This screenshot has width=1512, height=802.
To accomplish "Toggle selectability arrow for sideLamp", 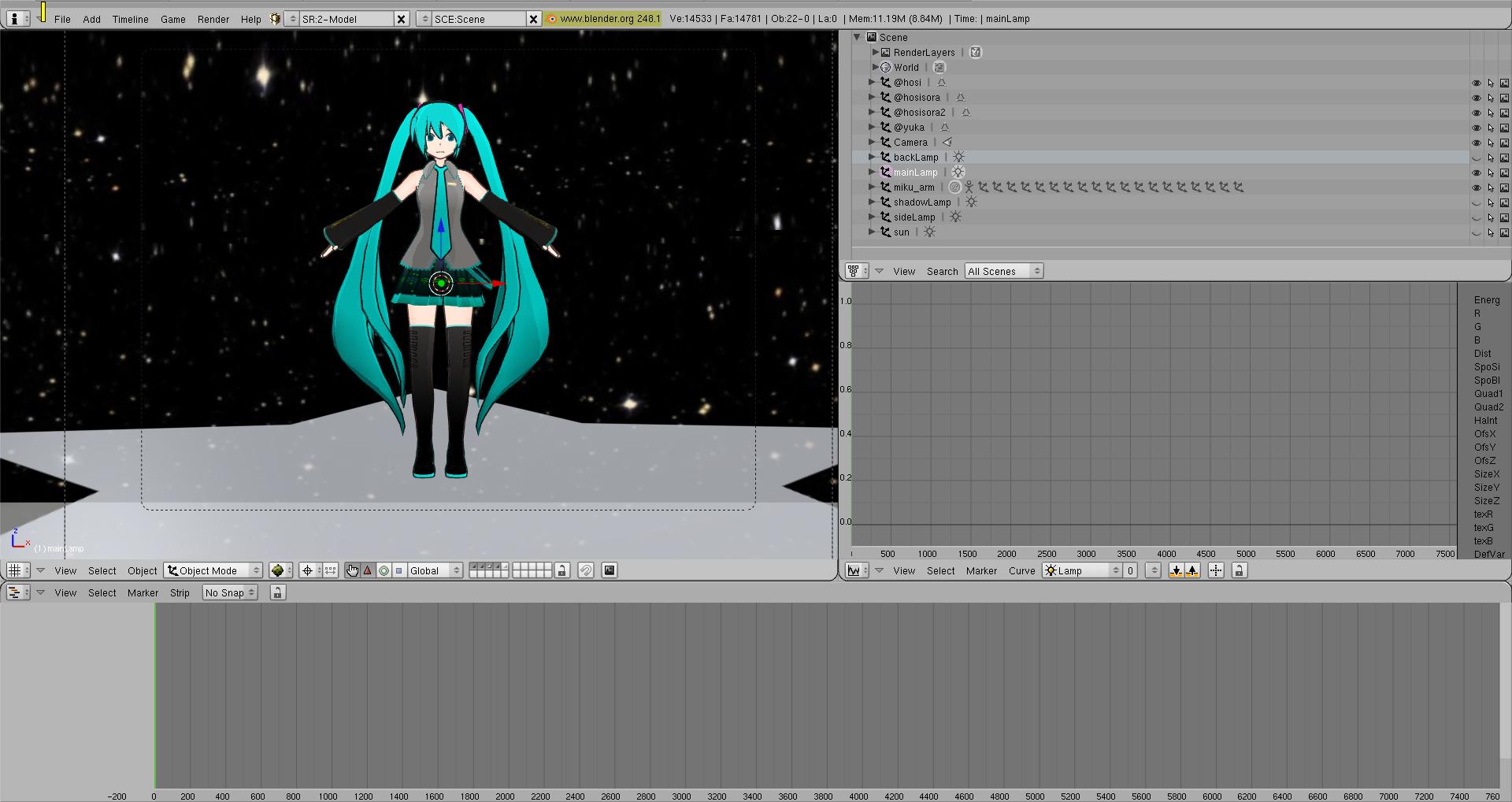I will coord(1491,217).
